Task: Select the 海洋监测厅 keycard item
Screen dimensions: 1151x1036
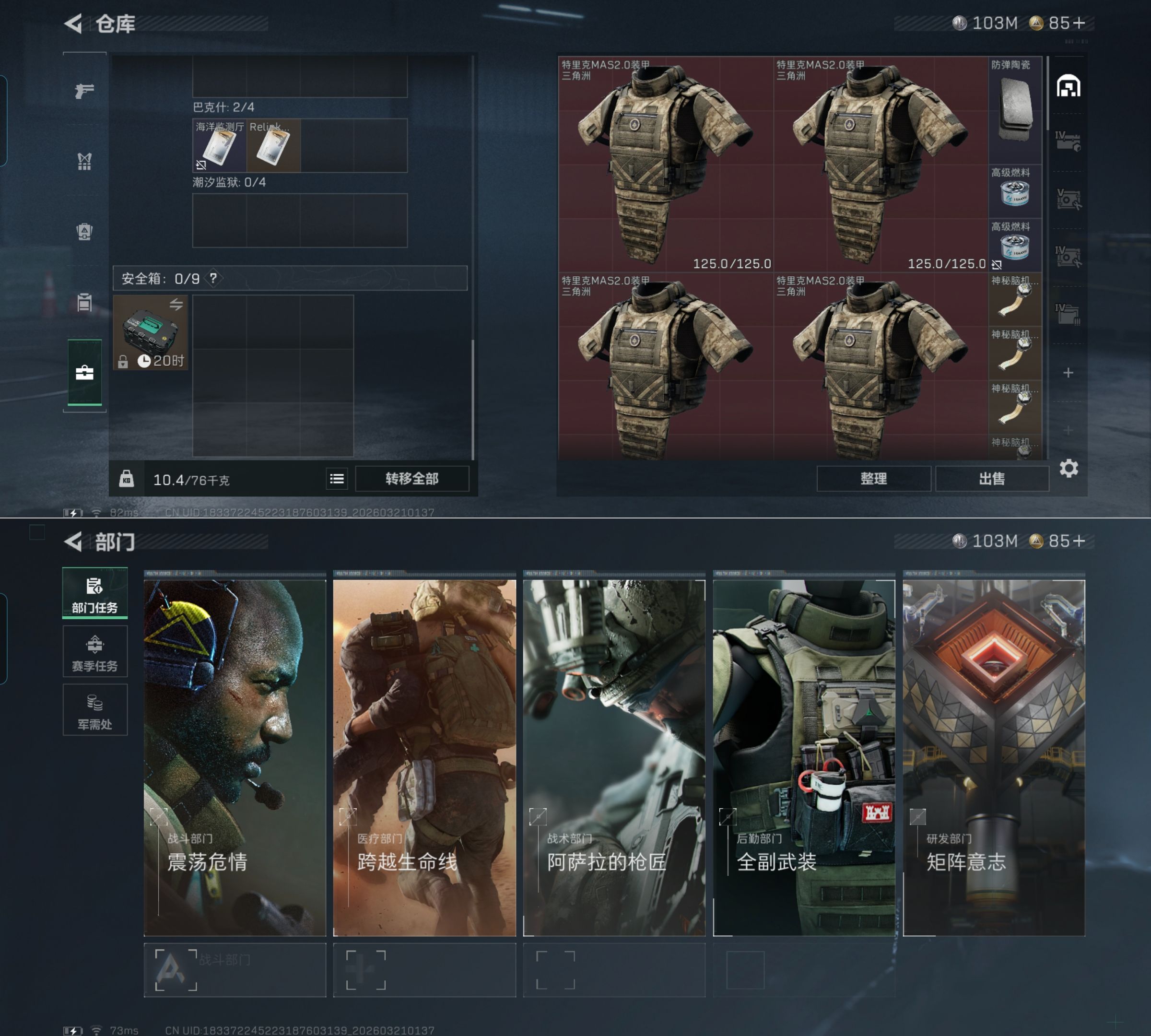Action: point(219,146)
